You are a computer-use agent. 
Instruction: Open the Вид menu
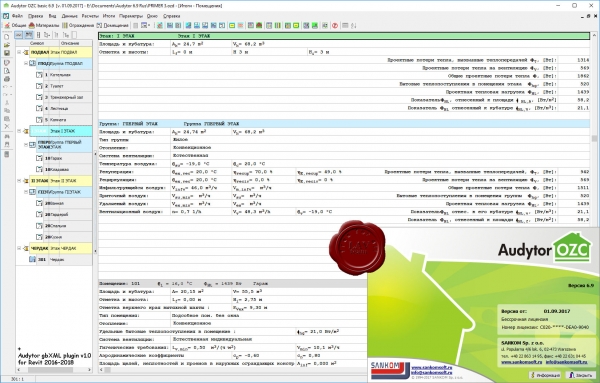coord(52,16)
